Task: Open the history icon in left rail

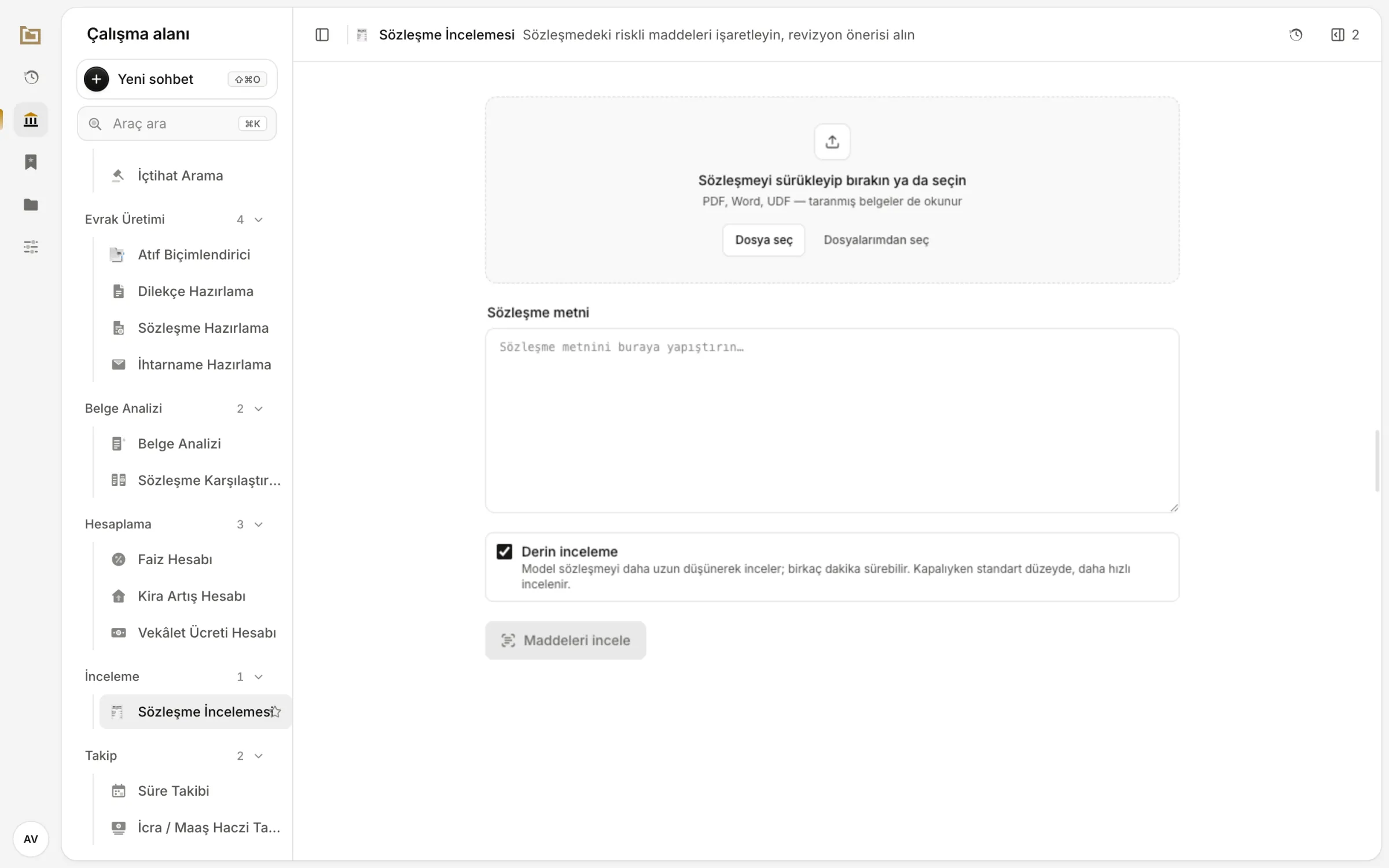Action: (x=31, y=77)
